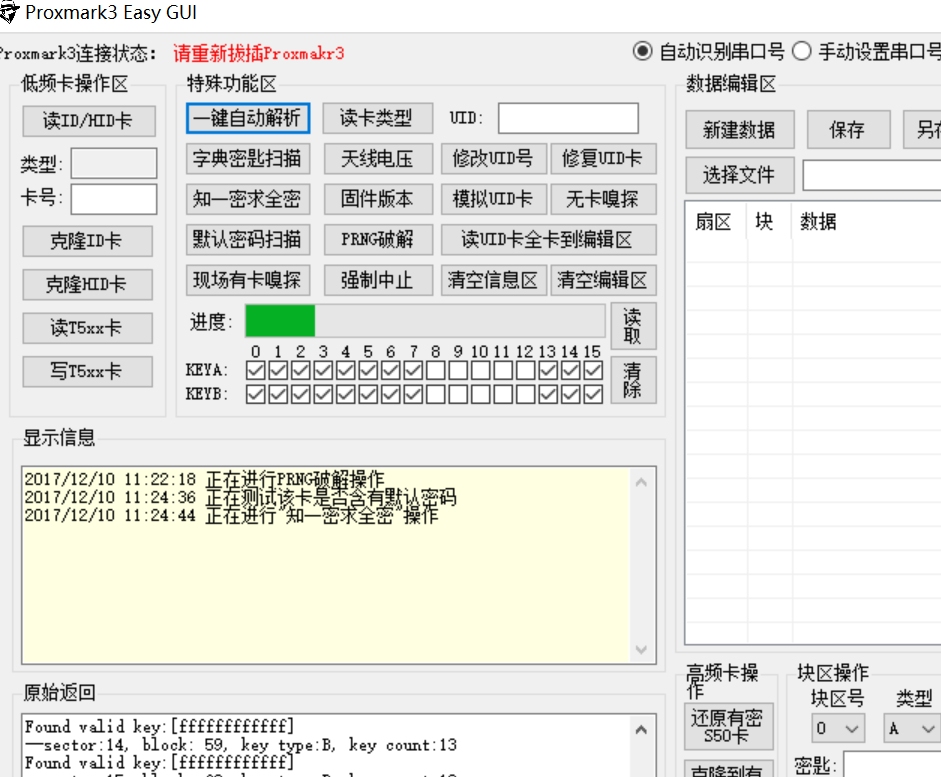This screenshot has width=941, height=777.
Task: Toggle KEYA checkbox for sector 15
Action: [x=594, y=371]
